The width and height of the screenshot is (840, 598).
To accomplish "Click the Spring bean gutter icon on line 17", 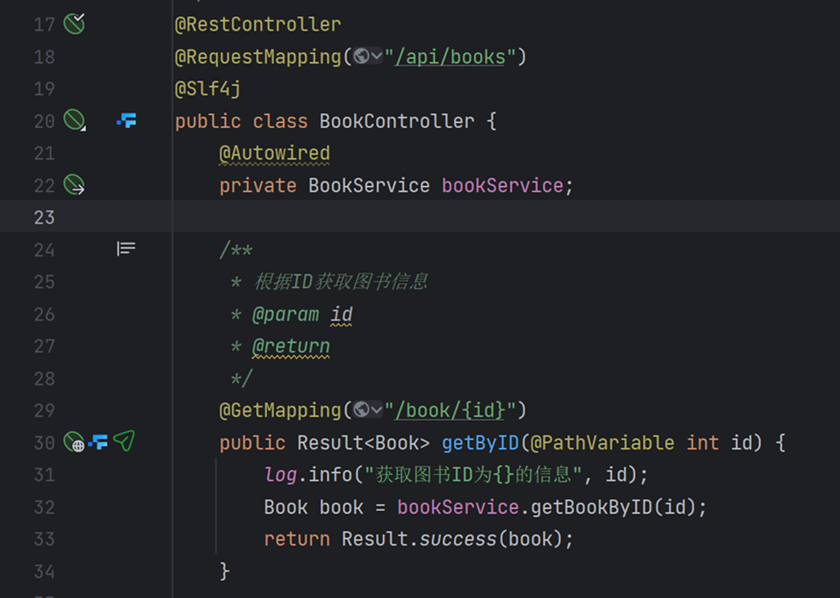I will [x=74, y=24].
